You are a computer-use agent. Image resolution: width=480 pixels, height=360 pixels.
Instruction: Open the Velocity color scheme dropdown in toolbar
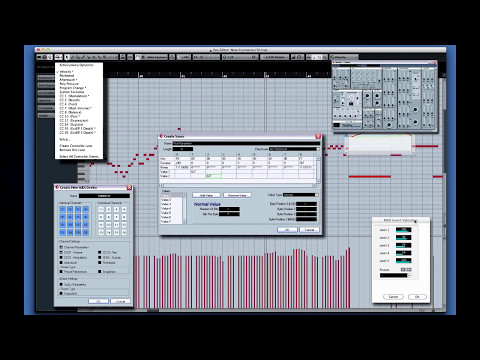[344, 57]
